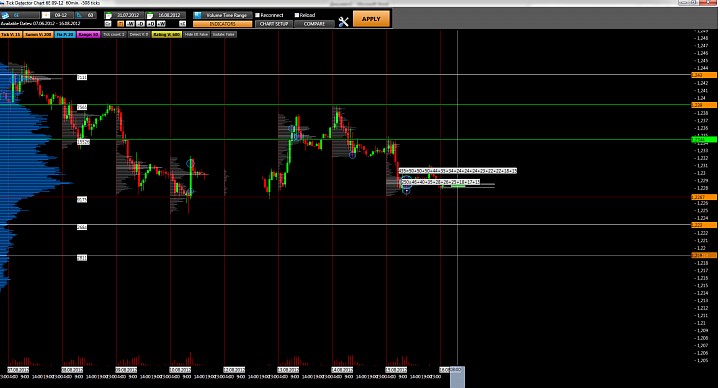Shift range back one day with -D
The image size is (720, 388).
[141, 24]
